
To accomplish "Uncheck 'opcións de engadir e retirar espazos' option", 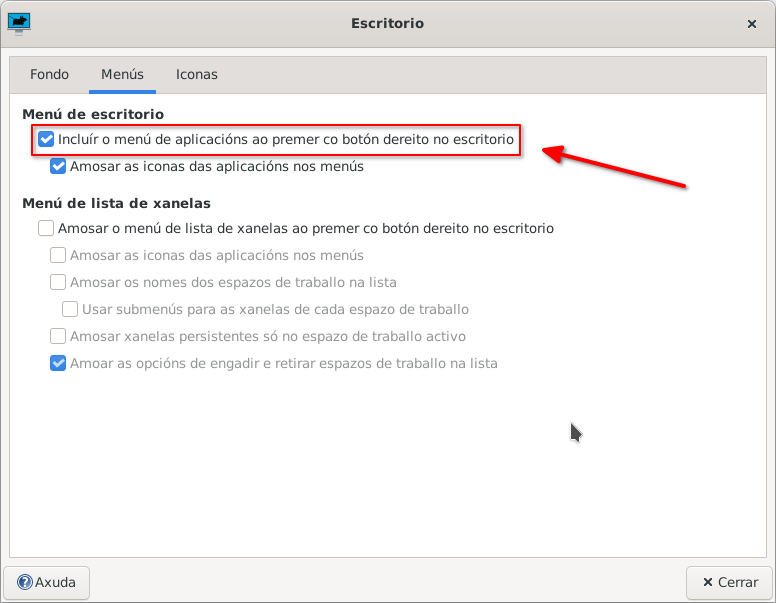I will point(58,363).
